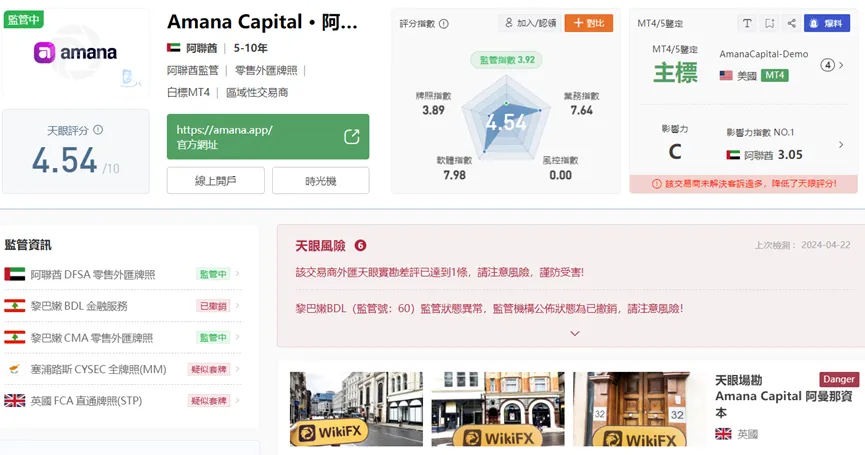This screenshot has height=455, width=865.
Task: Click the 牌照指數 3.89 value
Action: coord(434,110)
